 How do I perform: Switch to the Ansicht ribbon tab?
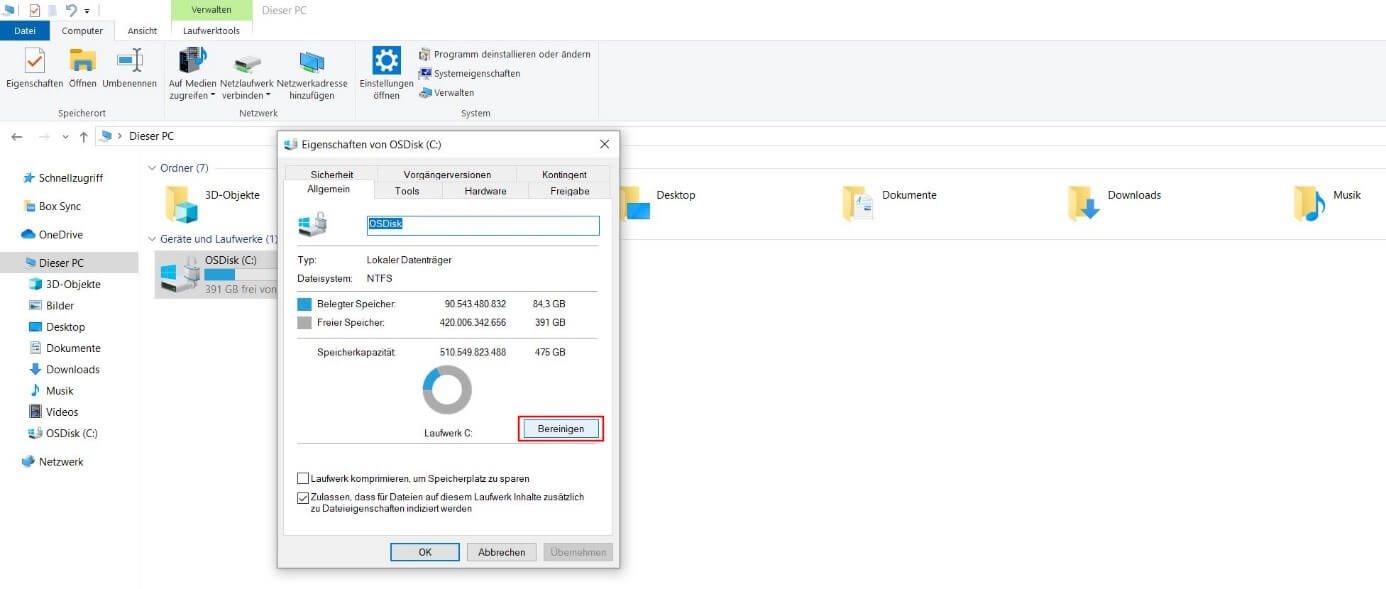[142, 30]
